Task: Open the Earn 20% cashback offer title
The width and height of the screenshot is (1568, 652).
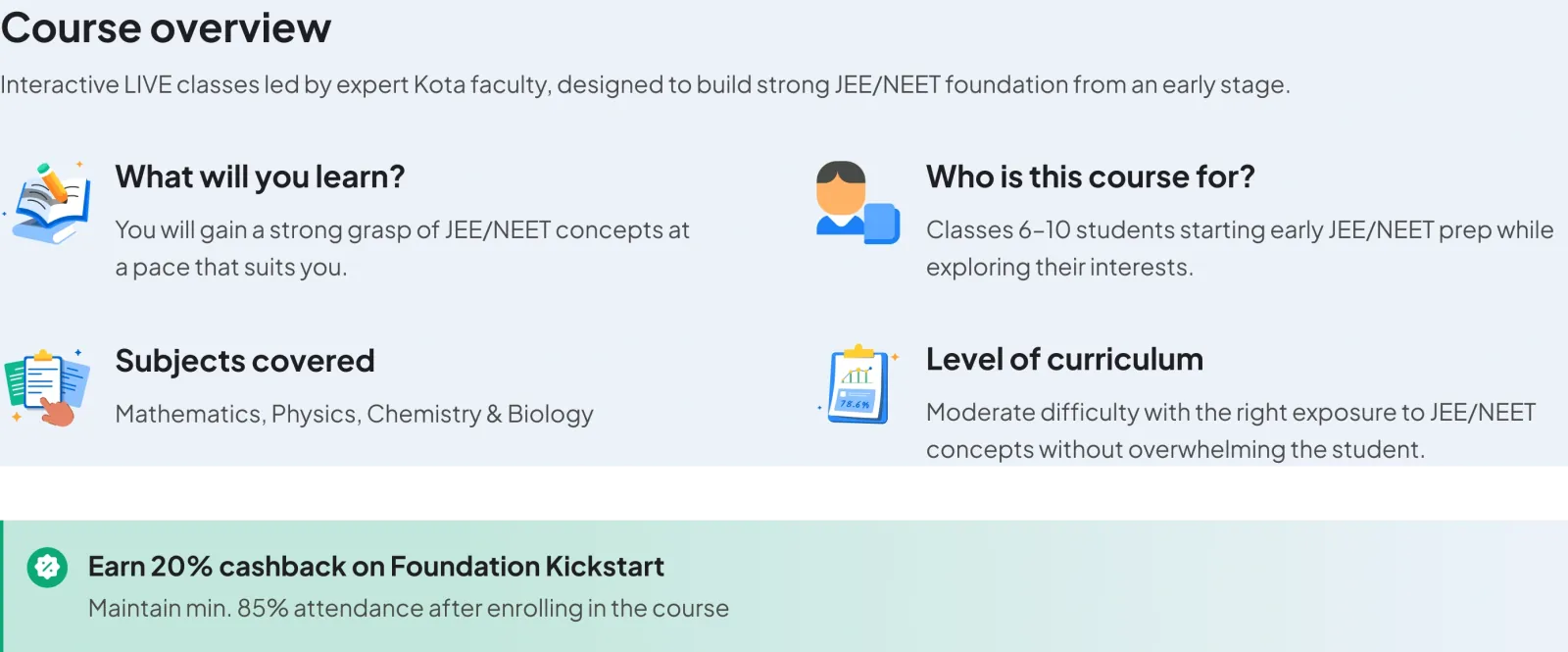Action: tap(375, 567)
